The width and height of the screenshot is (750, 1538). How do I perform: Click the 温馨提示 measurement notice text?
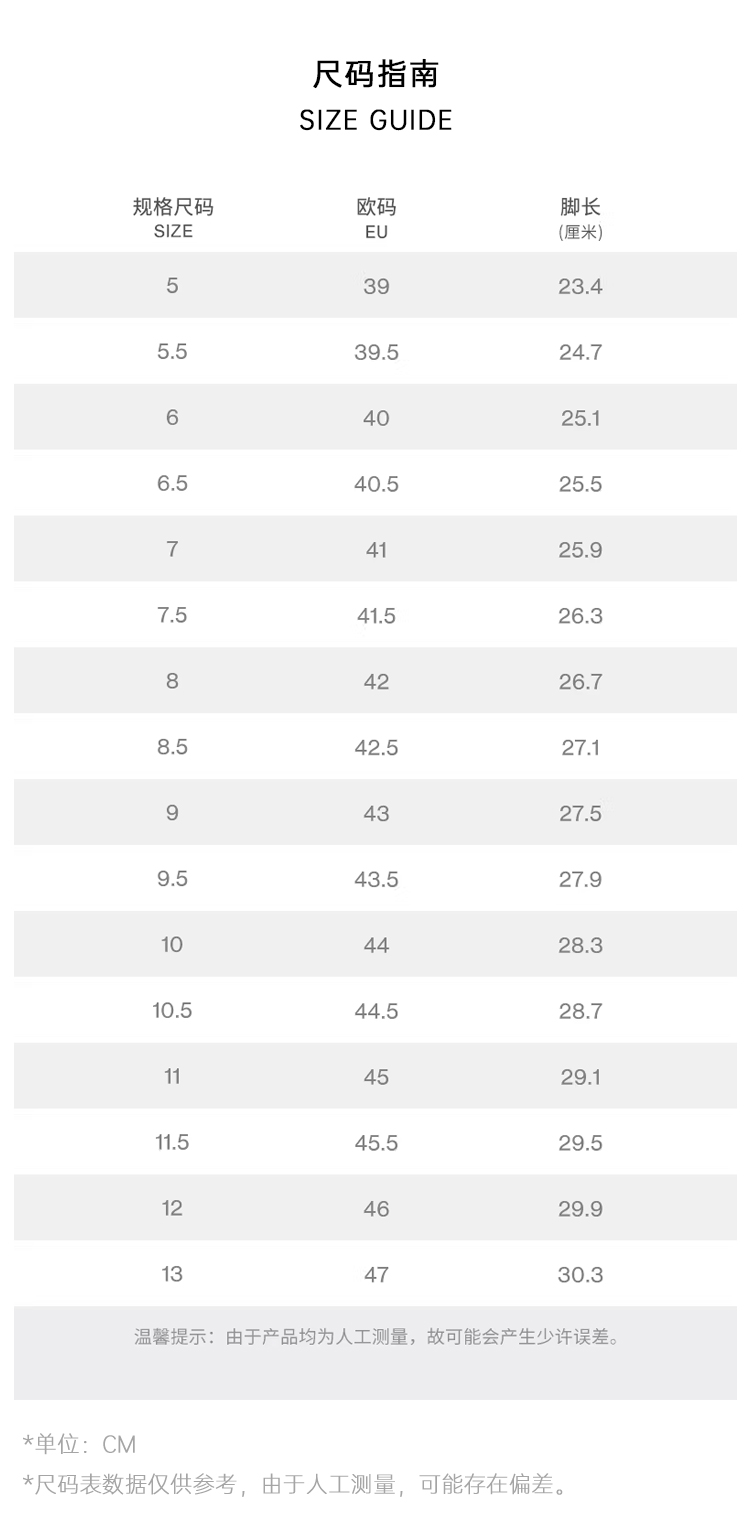[376, 1337]
